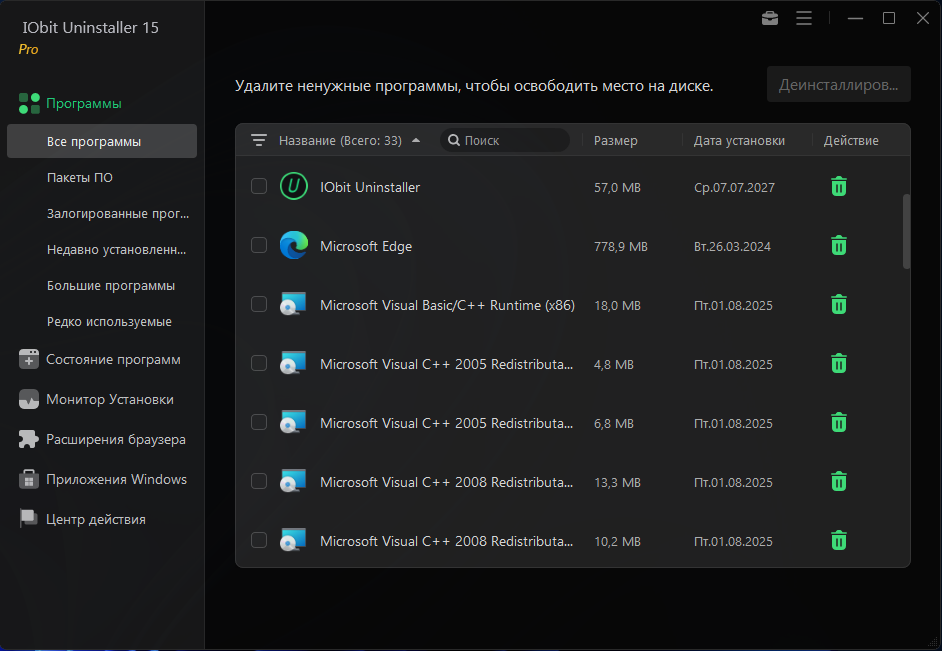Screen dimensions: 942x651
Task: Tick the IObit Uninstaller checkbox
Action: (259, 186)
